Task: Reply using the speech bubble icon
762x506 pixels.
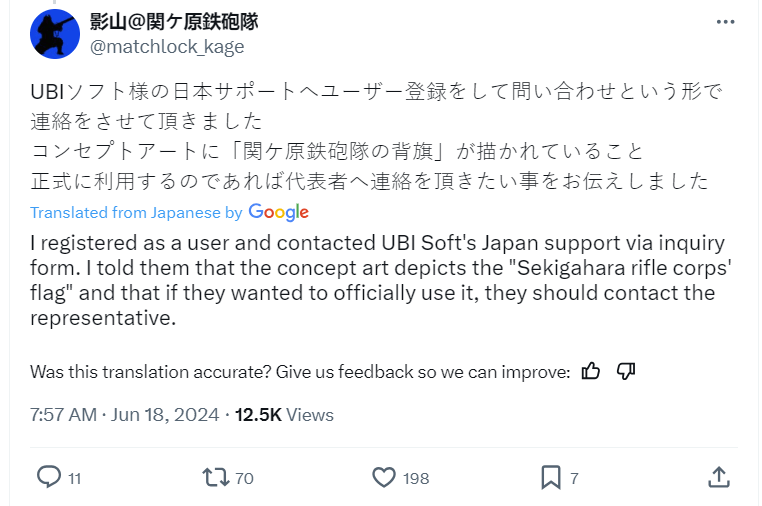Action: point(49,477)
